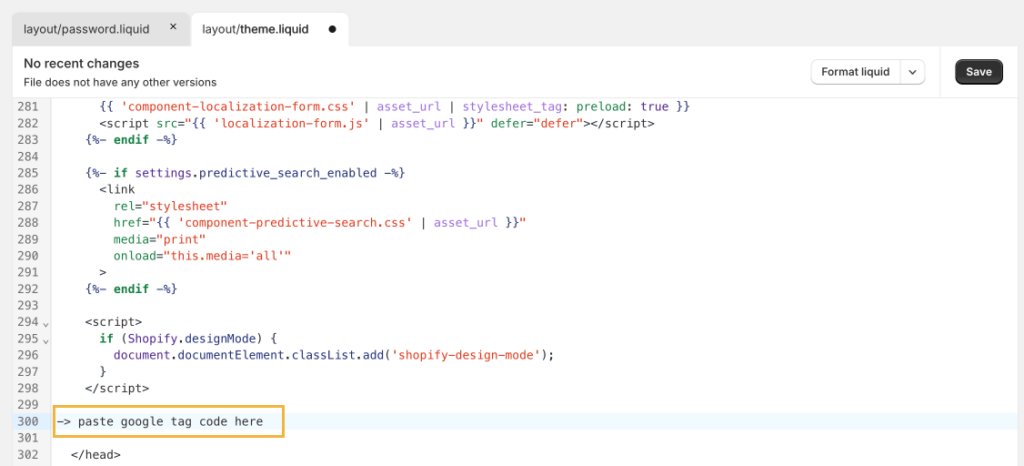Click the unsaved-changes dot on theme.liquid tab
Viewport: 1024px width, 466px height.
pos(332,29)
